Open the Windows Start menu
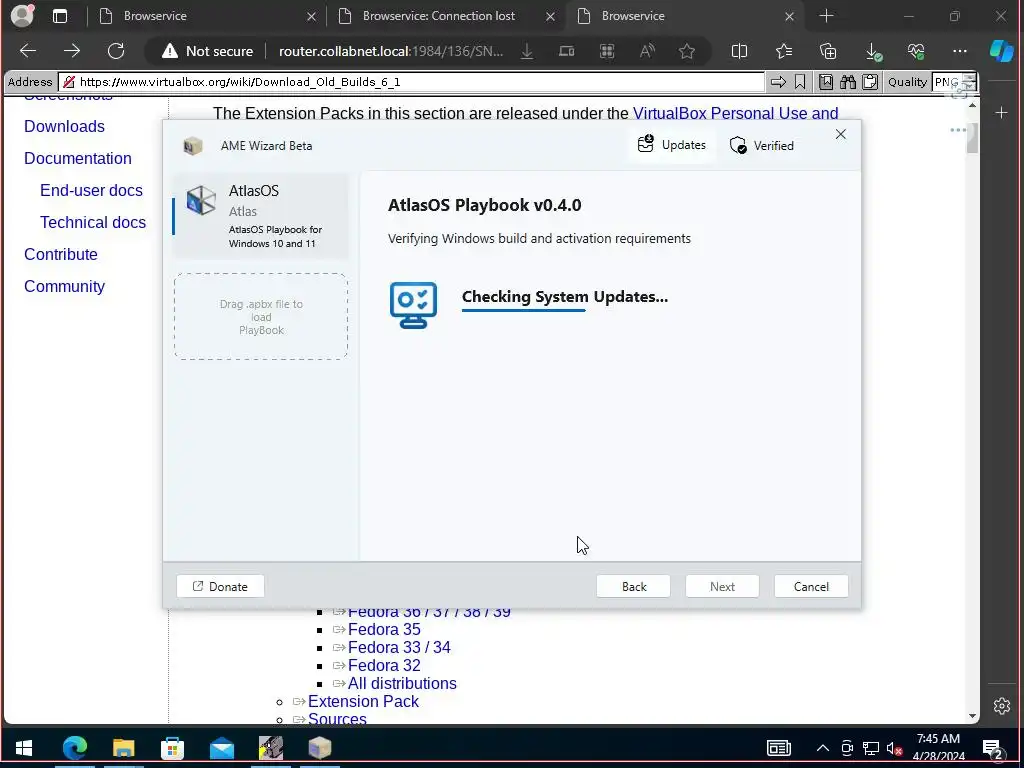Image resolution: width=1024 pixels, height=768 pixels. [24, 748]
